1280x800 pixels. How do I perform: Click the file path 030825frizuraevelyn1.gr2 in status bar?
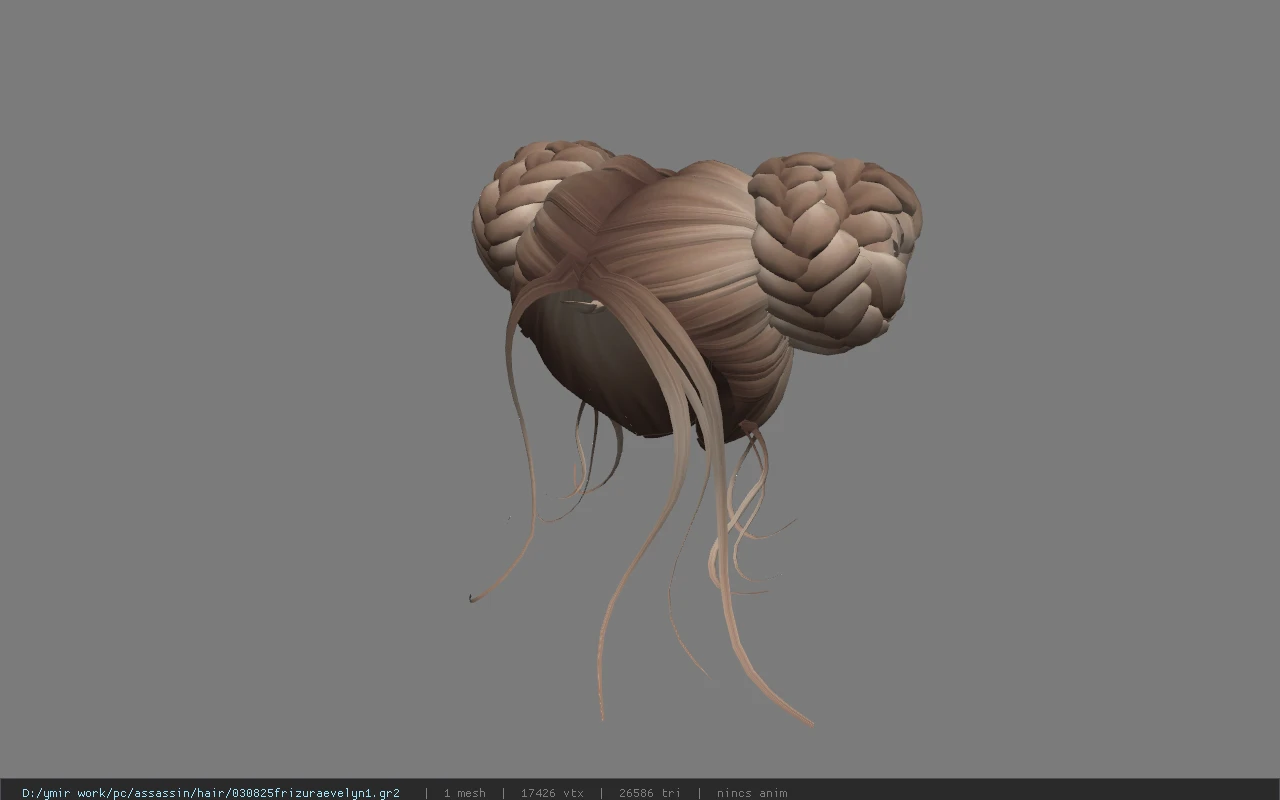(211, 793)
